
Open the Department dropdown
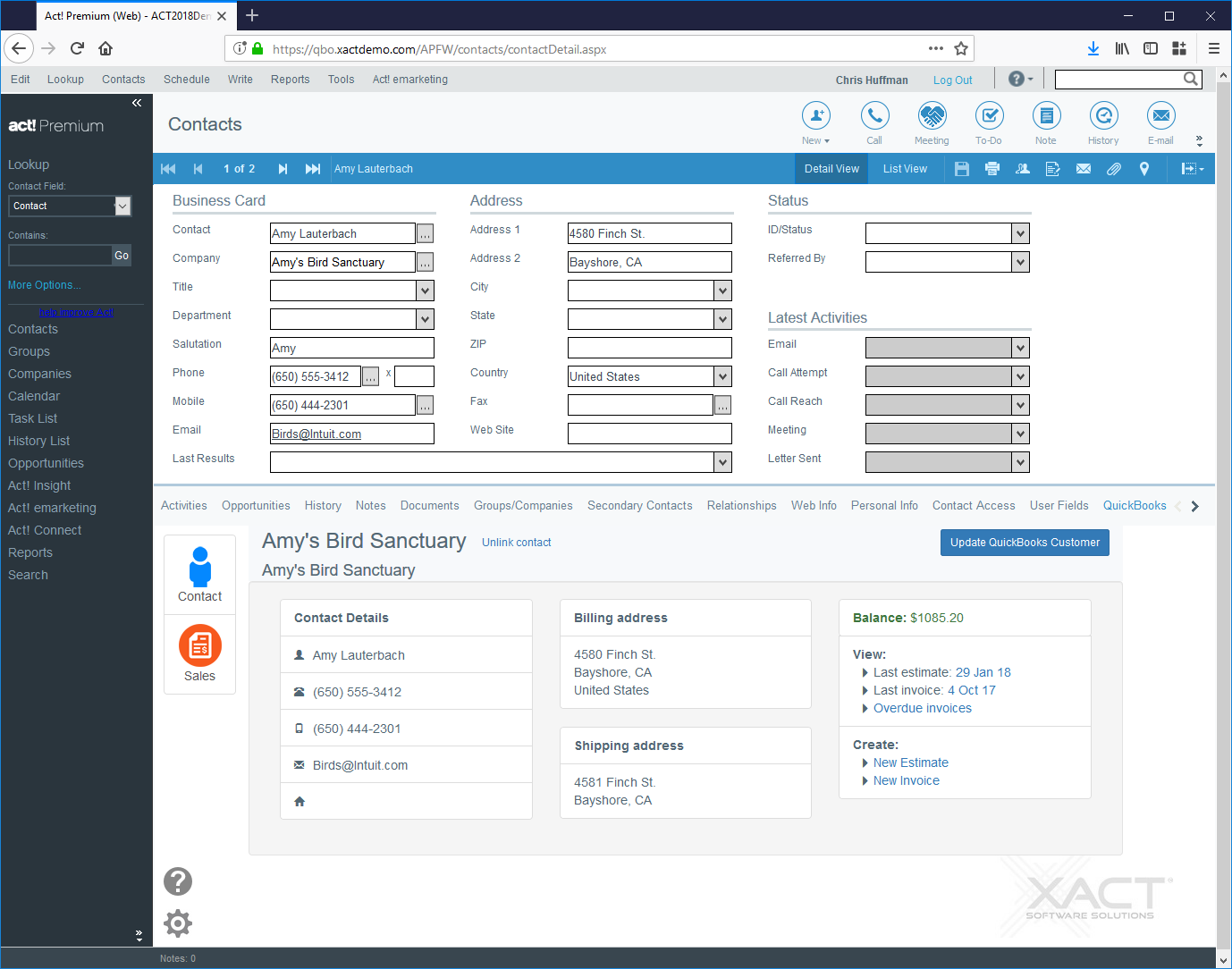(x=426, y=319)
